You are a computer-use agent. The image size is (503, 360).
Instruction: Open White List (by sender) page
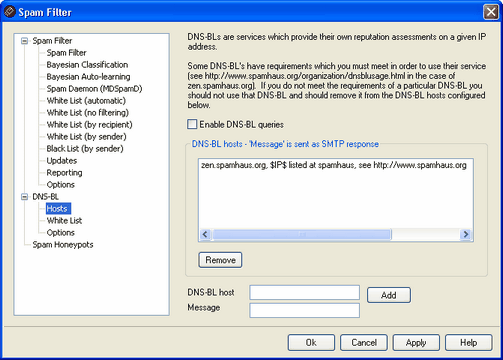87,137
